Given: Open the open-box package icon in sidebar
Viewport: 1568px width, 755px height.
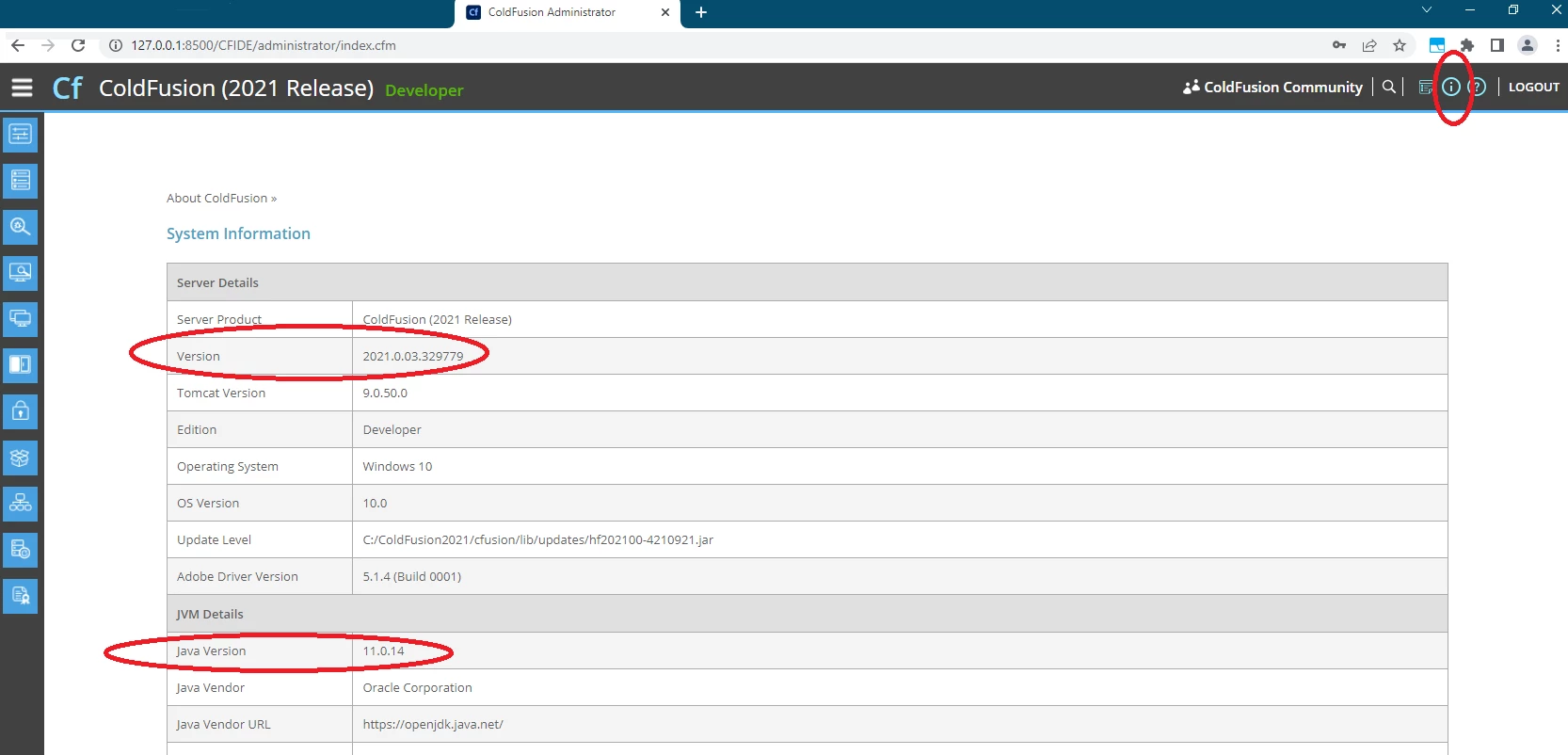Looking at the screenshot, I should (20, 458).
